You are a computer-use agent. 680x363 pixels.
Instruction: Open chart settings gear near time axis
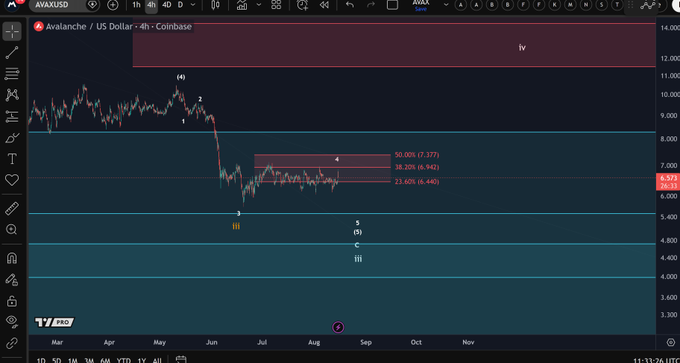coord(670,342)
